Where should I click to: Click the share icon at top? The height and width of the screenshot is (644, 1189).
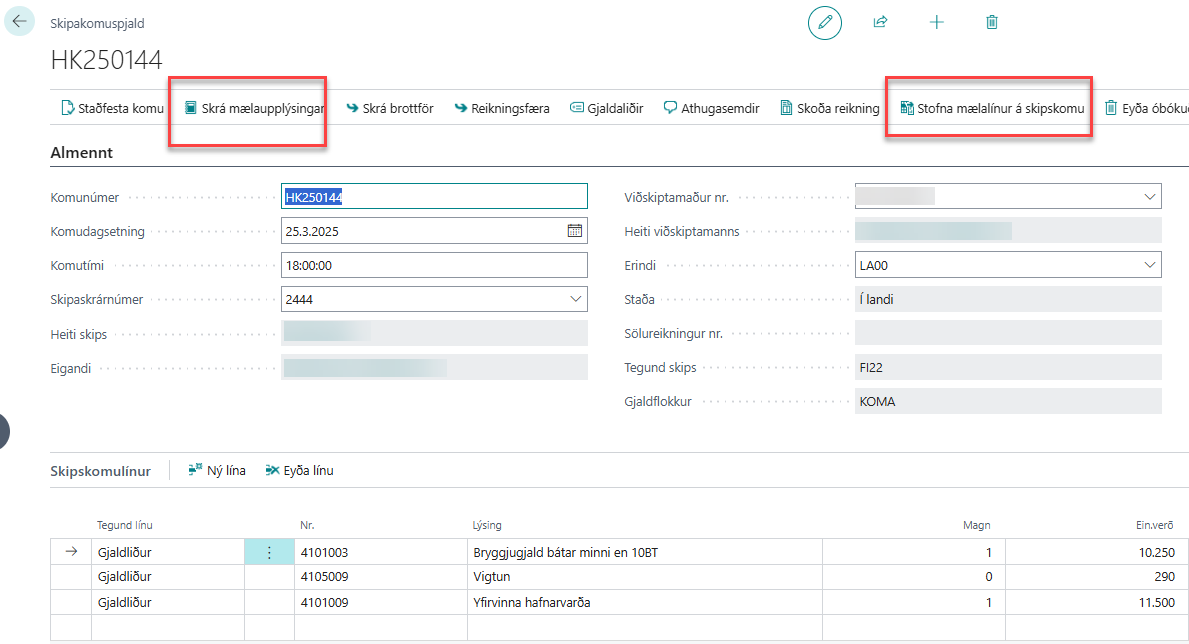[880, 22]
